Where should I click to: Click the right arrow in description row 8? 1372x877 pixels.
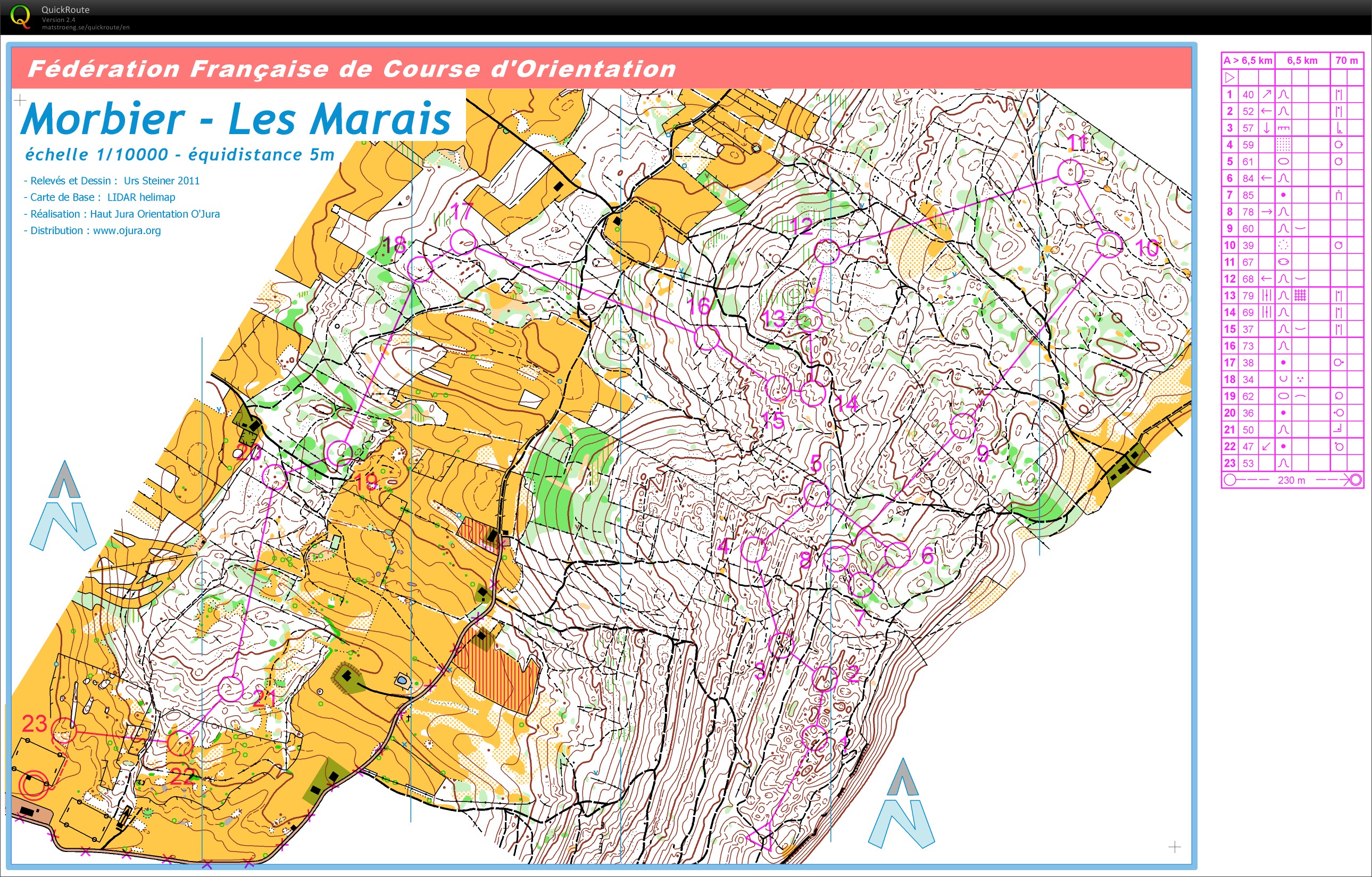1267,211
